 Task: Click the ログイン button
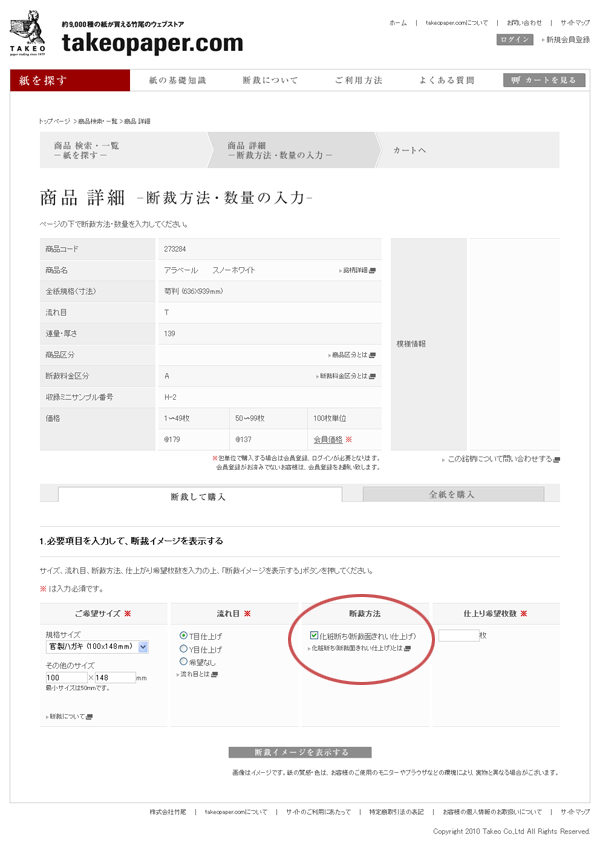click(515, 40)
